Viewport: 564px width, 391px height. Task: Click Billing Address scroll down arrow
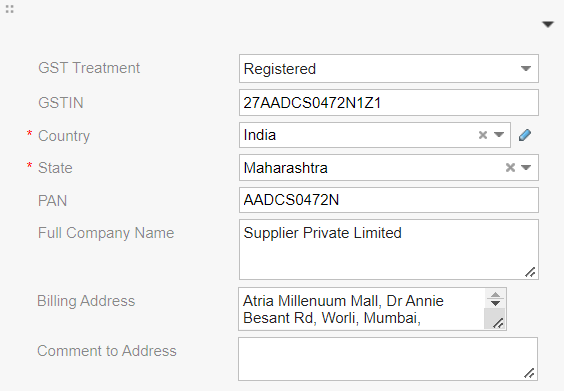pos(495,304)
